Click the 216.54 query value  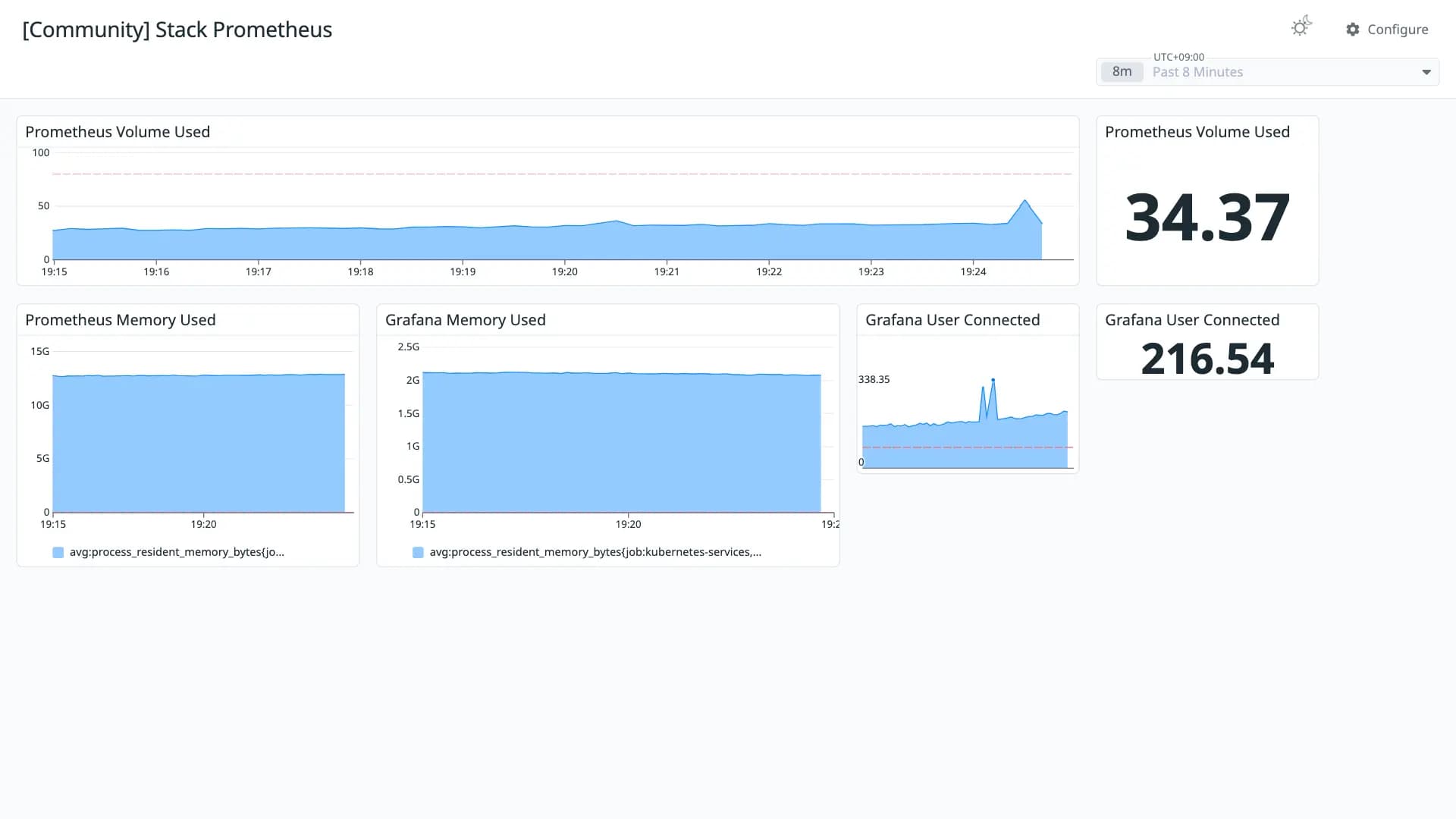[1207, 359]
